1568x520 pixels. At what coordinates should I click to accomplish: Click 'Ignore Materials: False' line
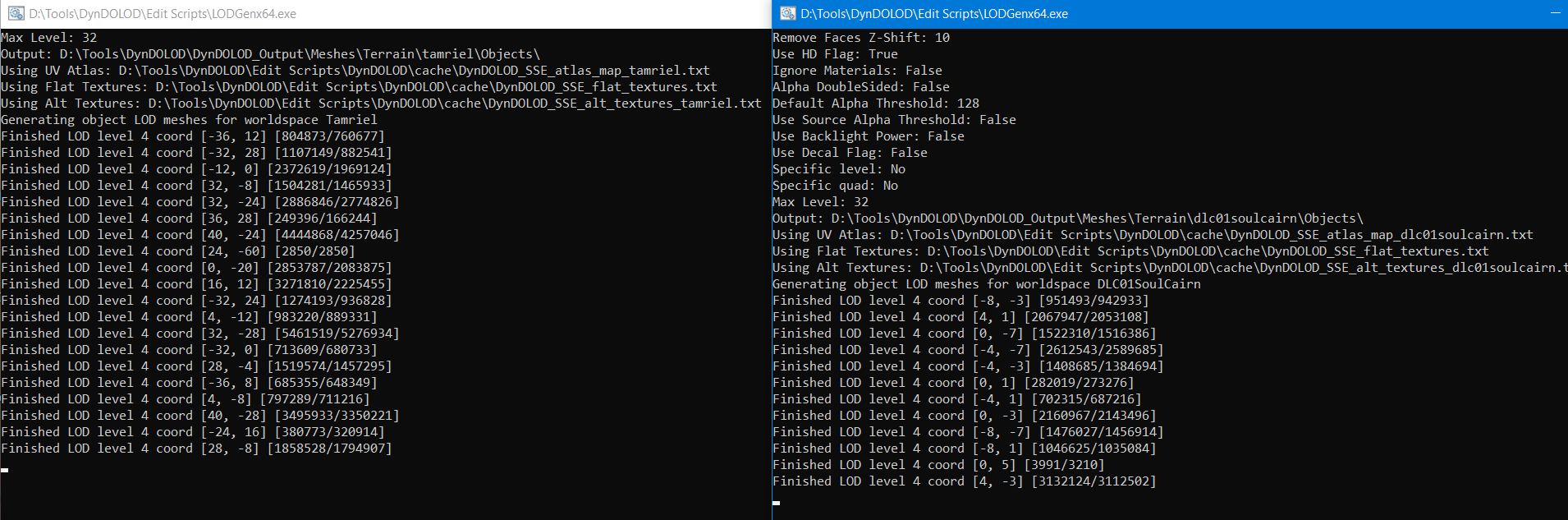pyautogui.click(x=858, y=71)
